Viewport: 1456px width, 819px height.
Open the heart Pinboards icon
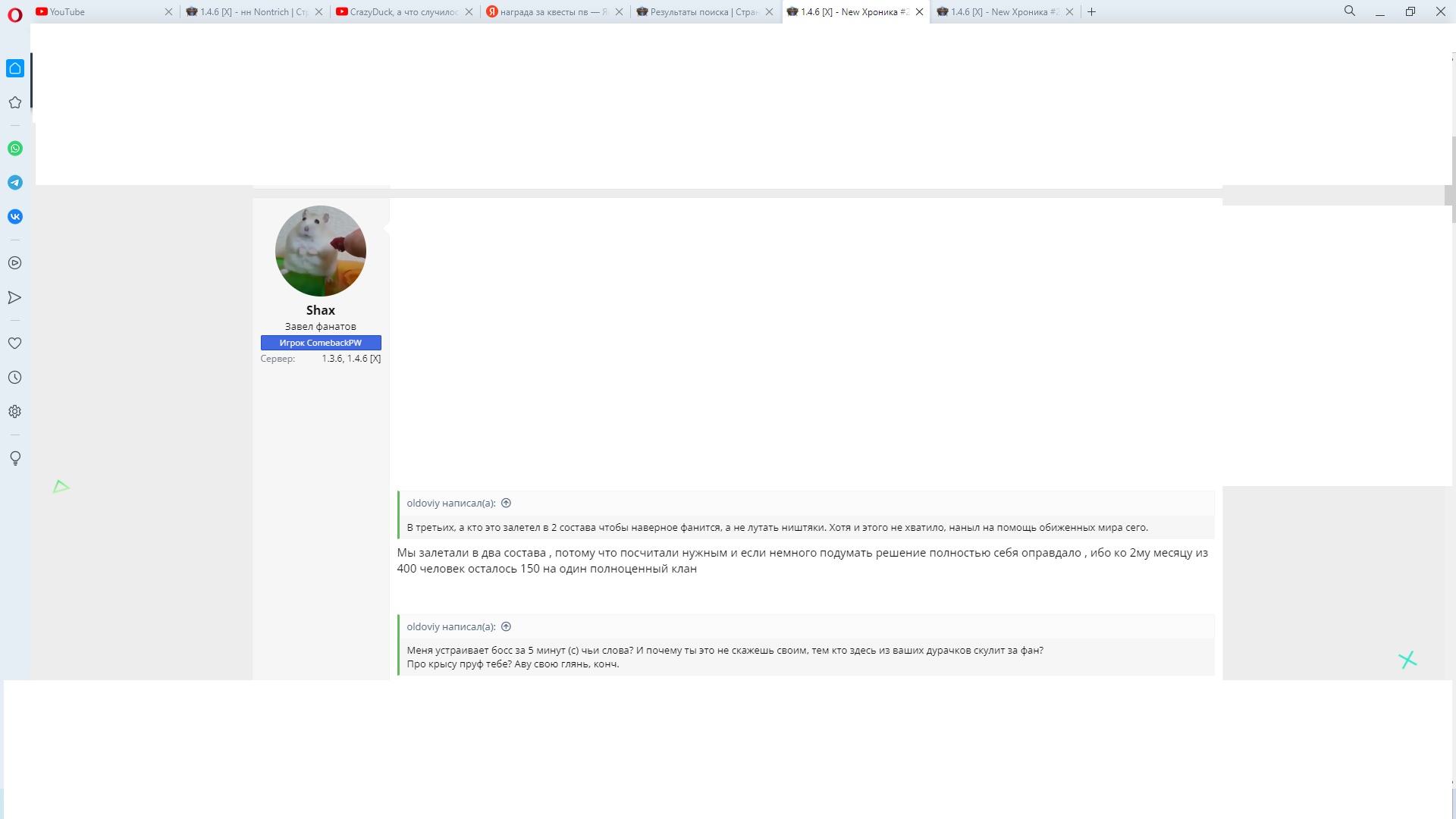[15, 344]
